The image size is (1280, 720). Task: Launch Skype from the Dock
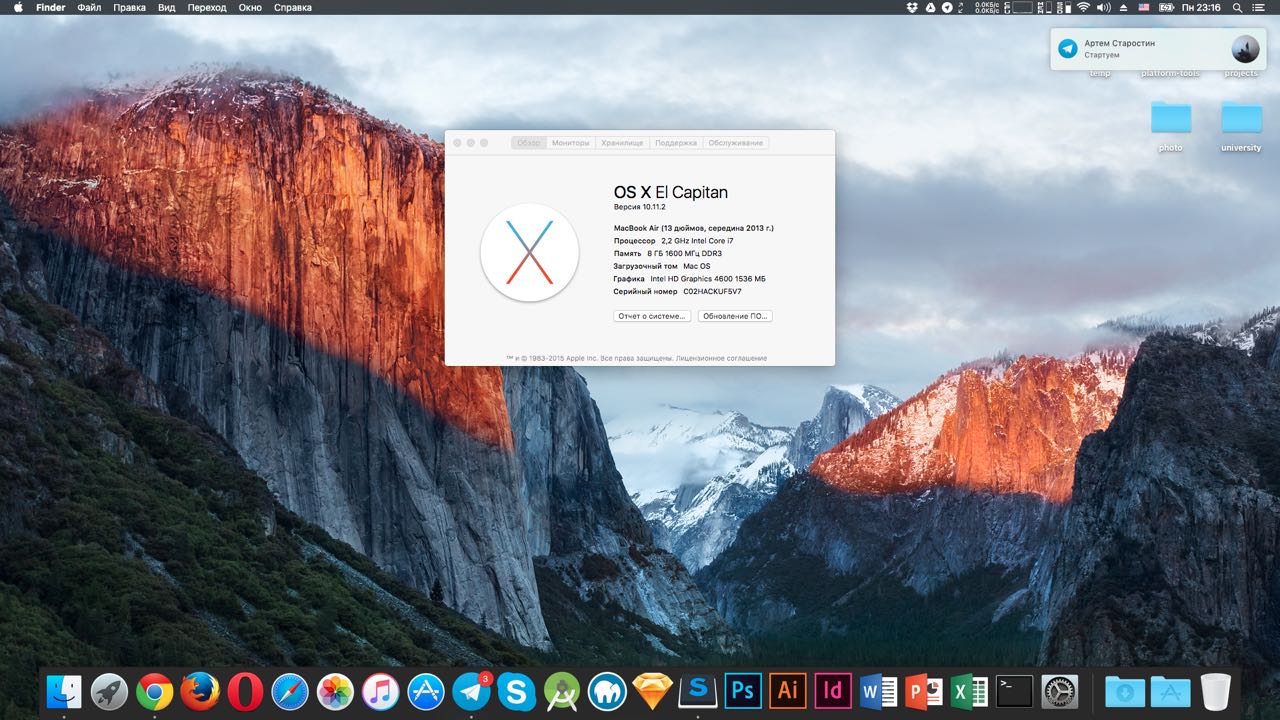pos(516,691)
